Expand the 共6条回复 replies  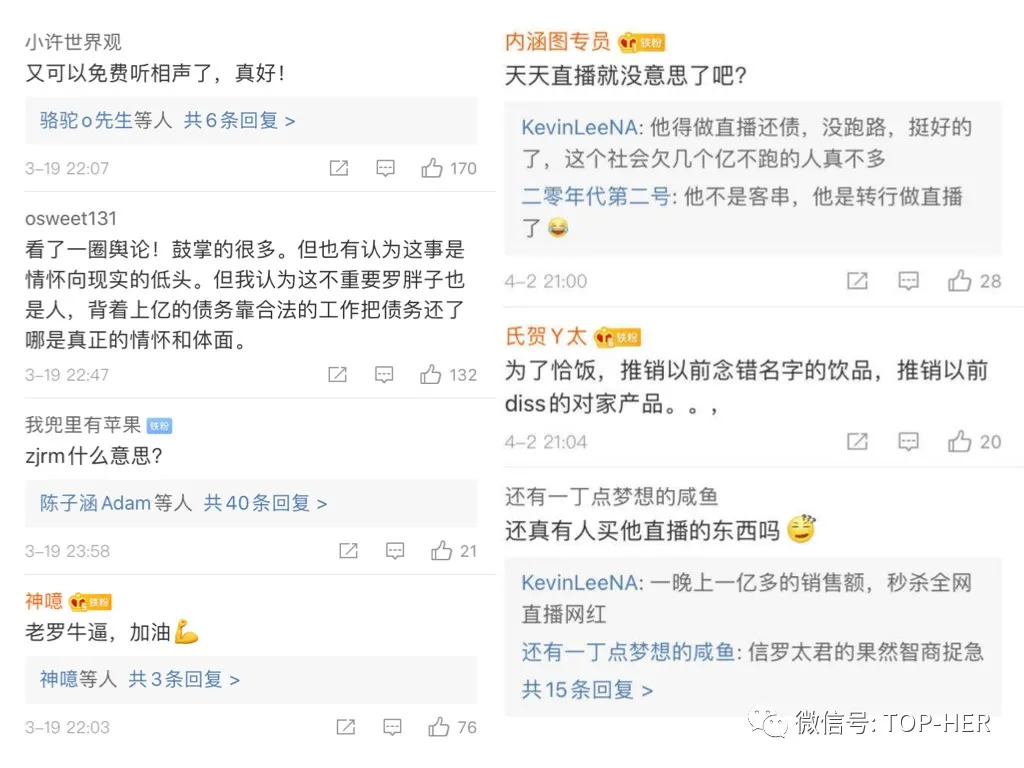(240, 120)
